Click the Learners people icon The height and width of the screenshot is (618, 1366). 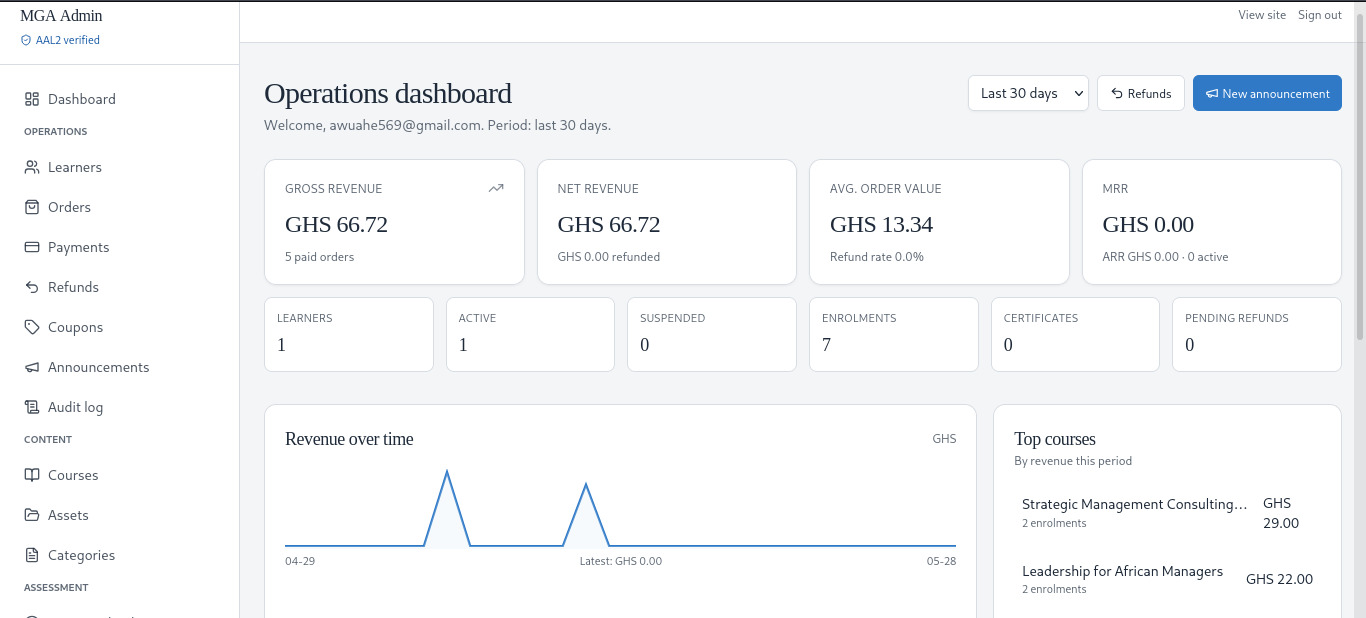pos(31,167)
